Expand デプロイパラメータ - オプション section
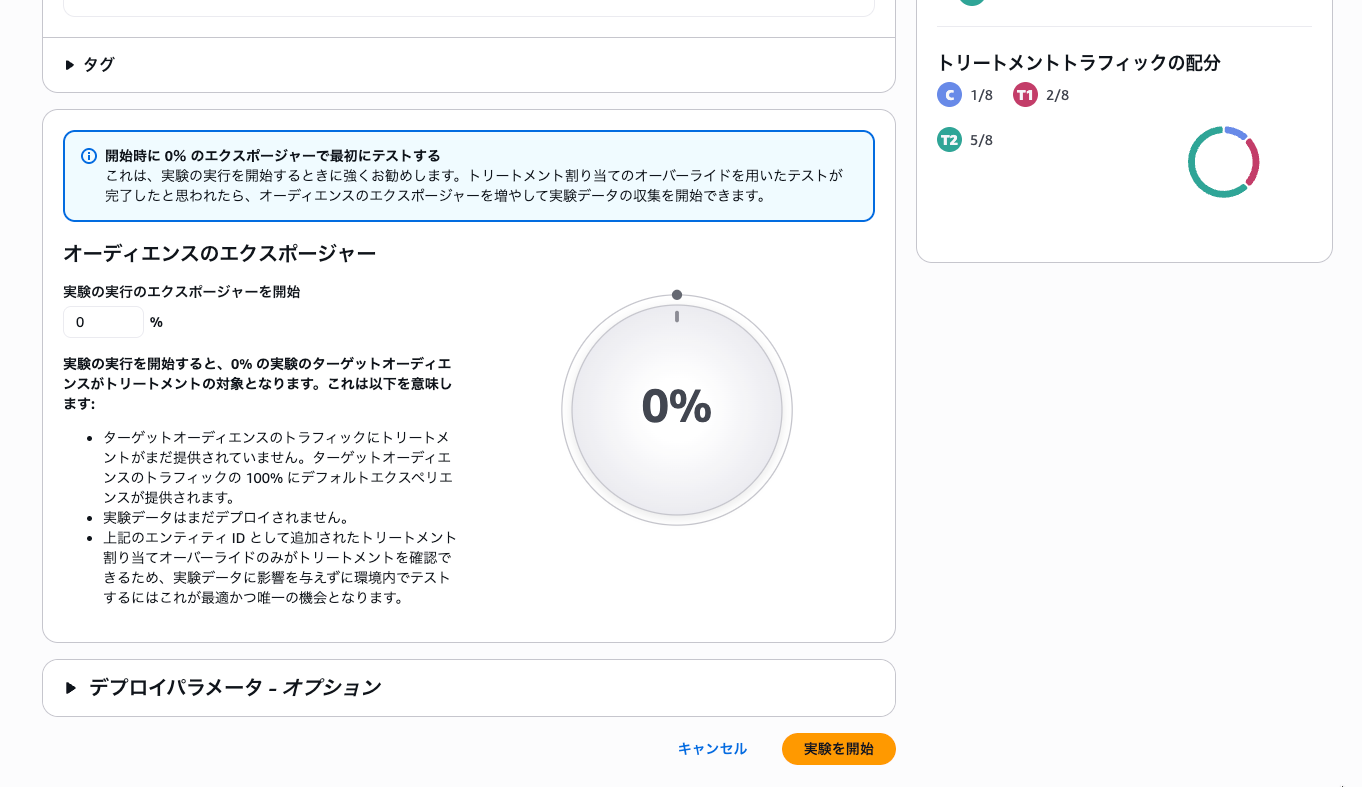 pyautogui.click(x=223, y=688)
